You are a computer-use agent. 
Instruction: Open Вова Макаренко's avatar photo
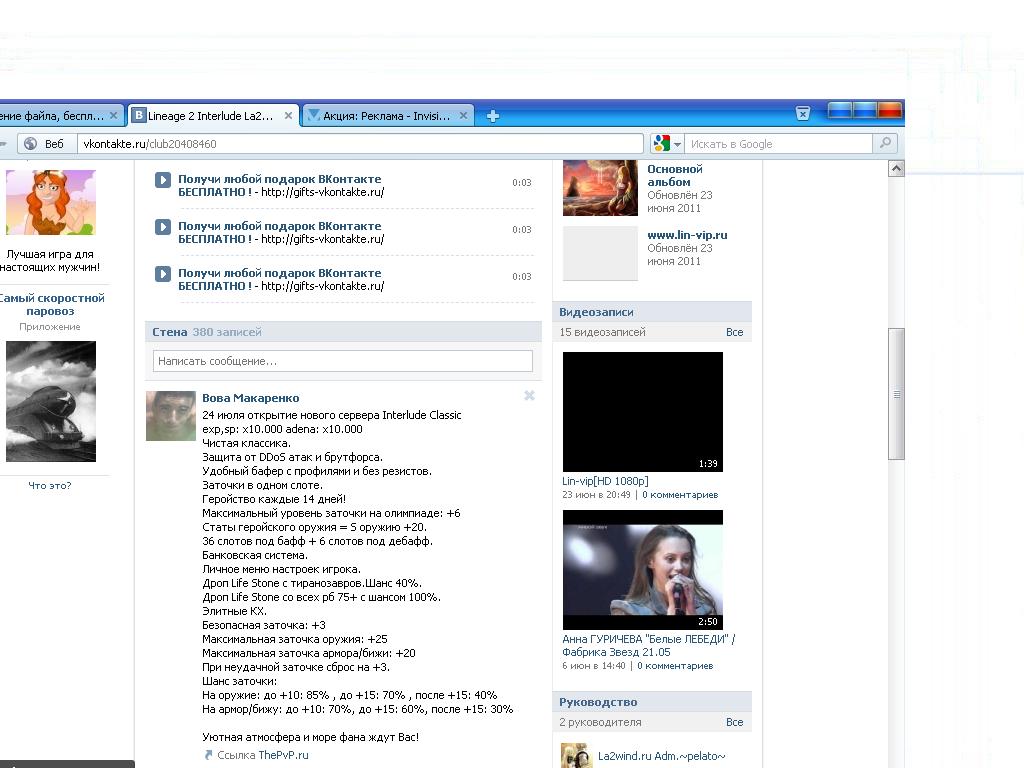(170, 416)
